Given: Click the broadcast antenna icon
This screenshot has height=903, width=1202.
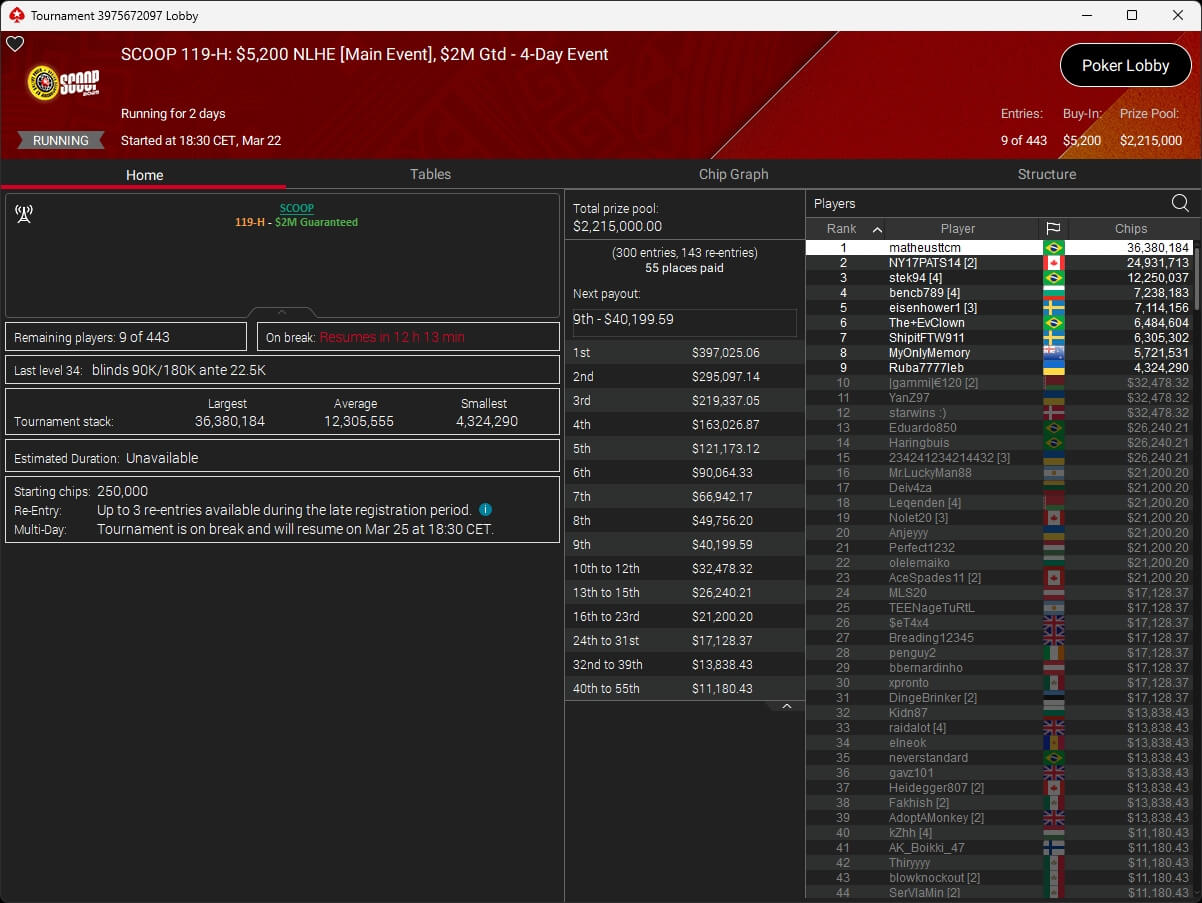Looking at the screenshot, I should [24, 213].
